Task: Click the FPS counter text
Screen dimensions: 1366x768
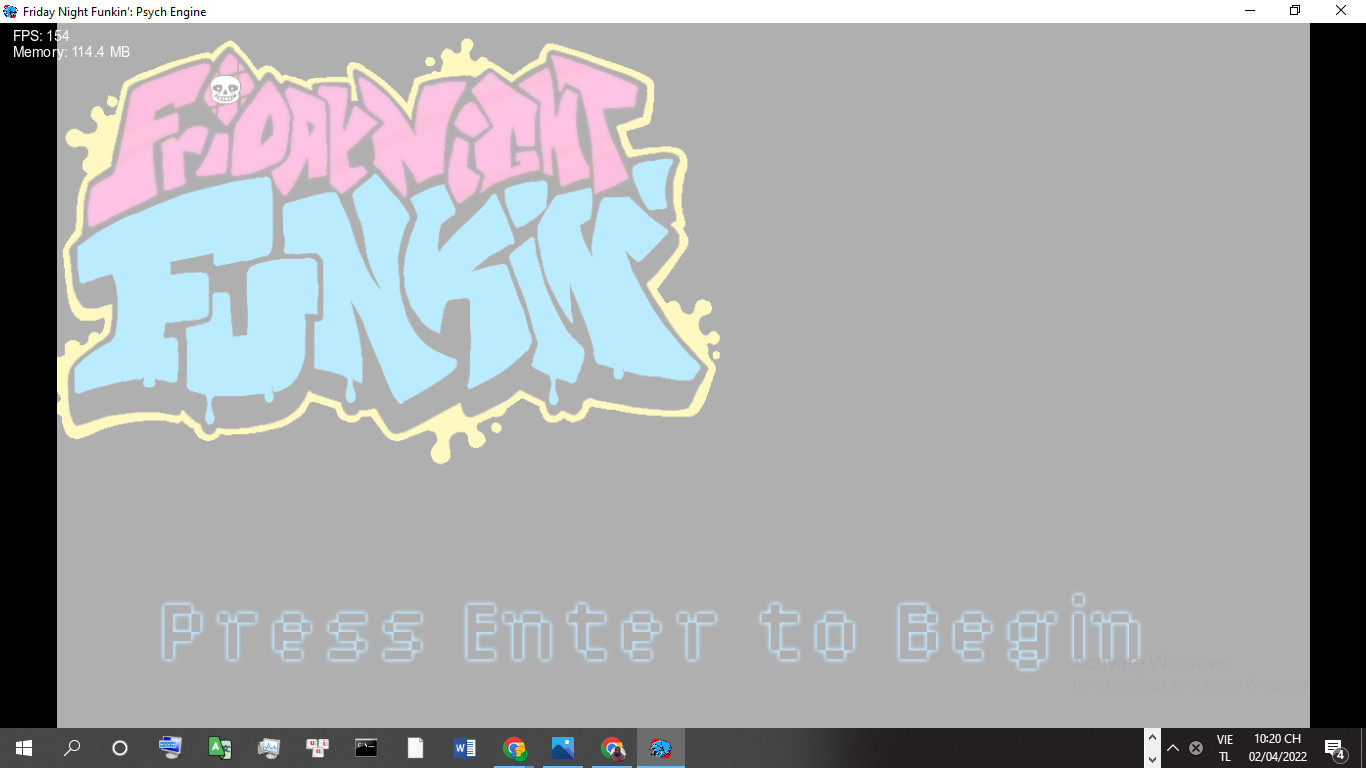Action: click(x=41, y=36)
